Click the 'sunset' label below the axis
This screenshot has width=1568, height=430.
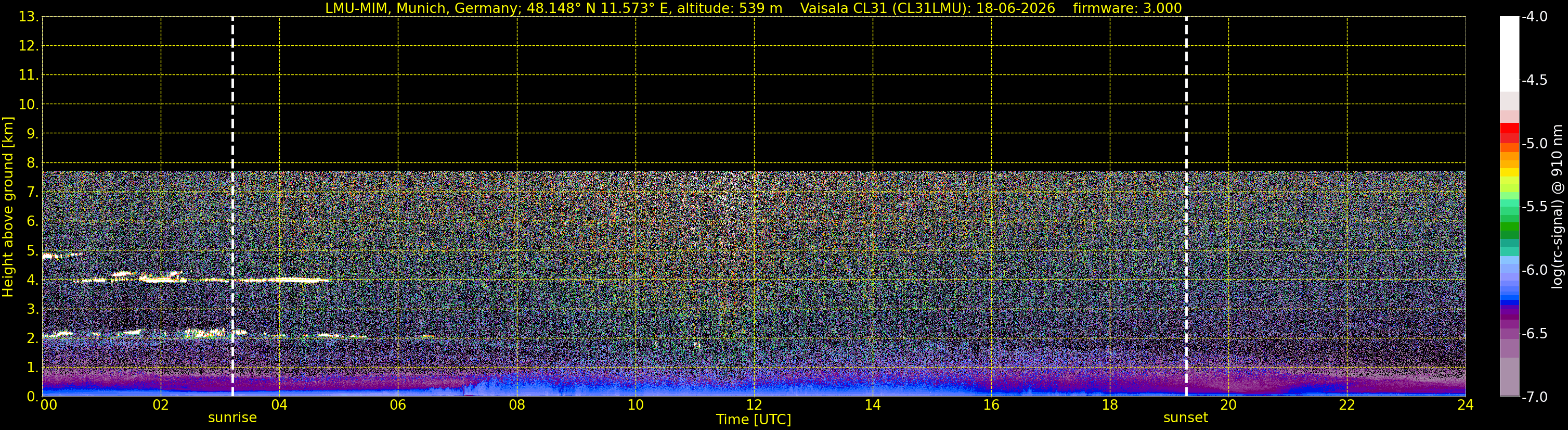coord(1186,418)
